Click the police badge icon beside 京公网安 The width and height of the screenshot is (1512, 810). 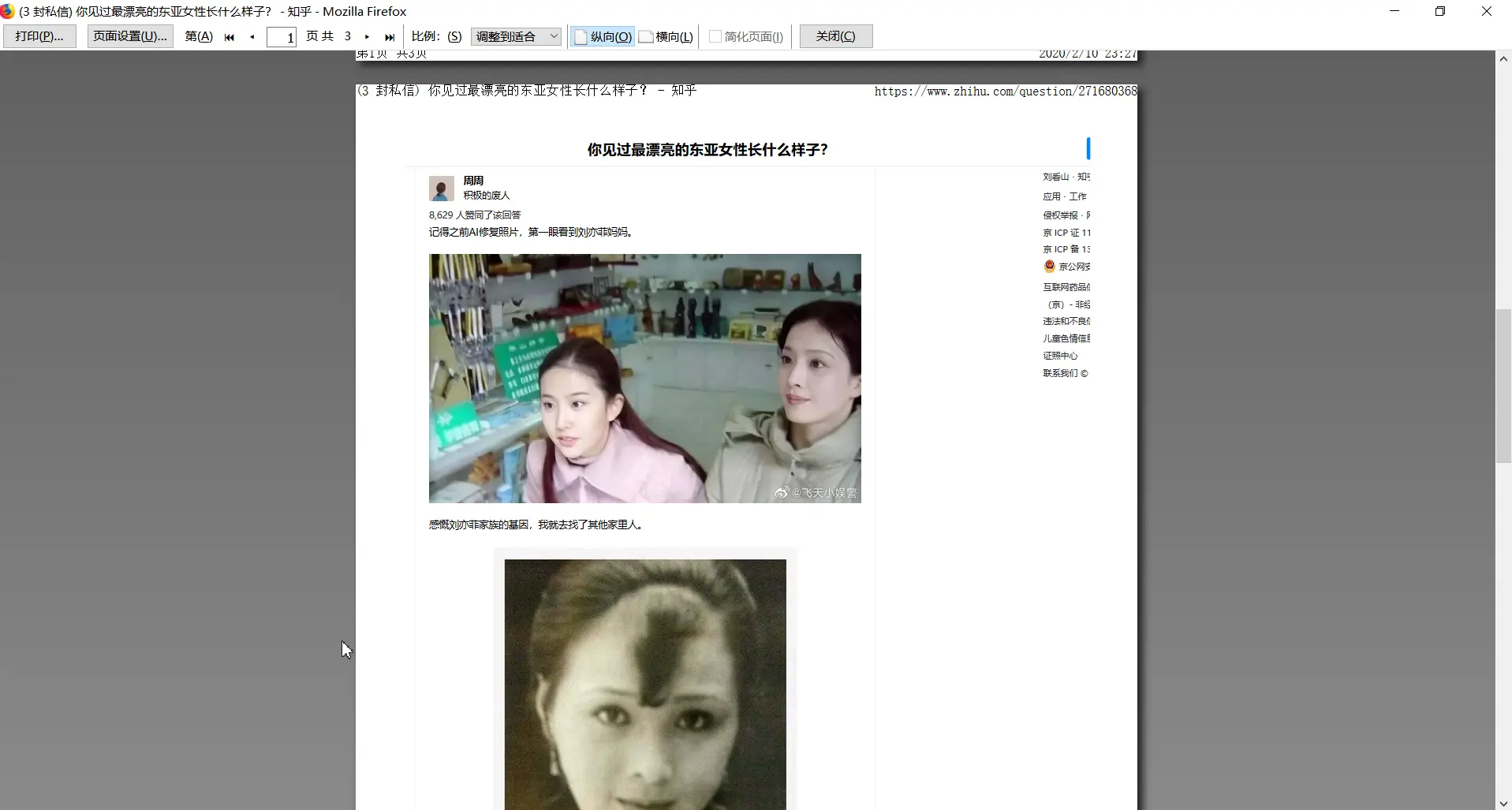(x=1048, y=266)
